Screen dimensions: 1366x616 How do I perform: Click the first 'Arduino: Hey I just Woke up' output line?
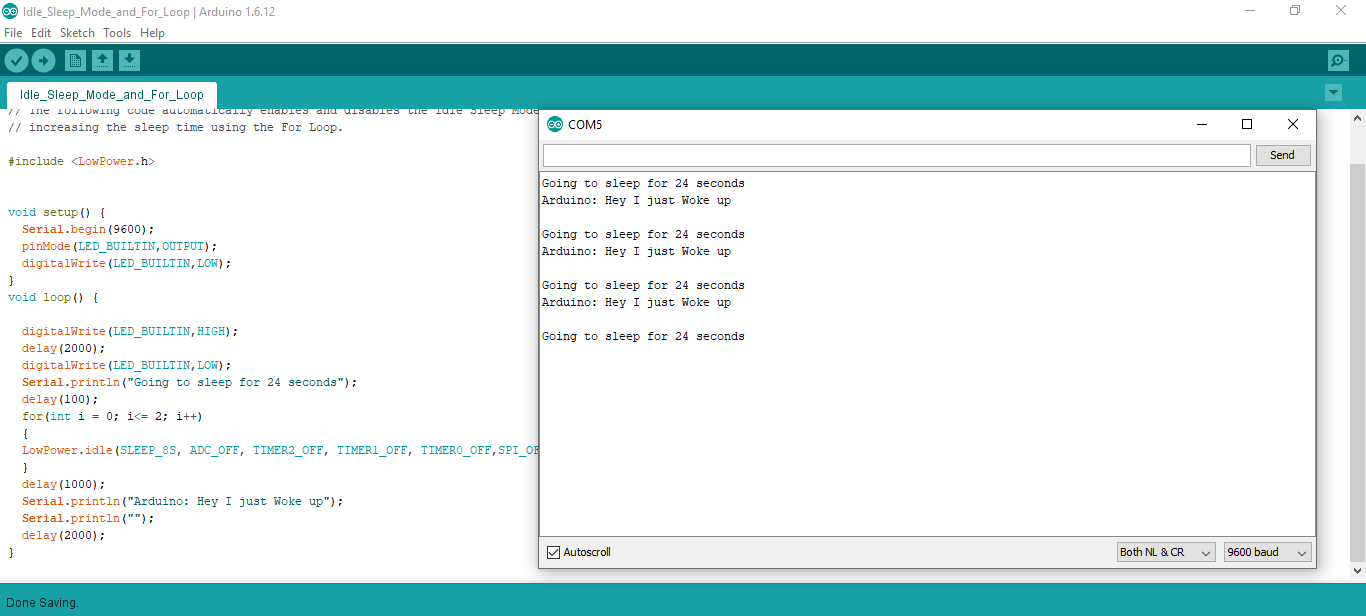coord(636,200)
